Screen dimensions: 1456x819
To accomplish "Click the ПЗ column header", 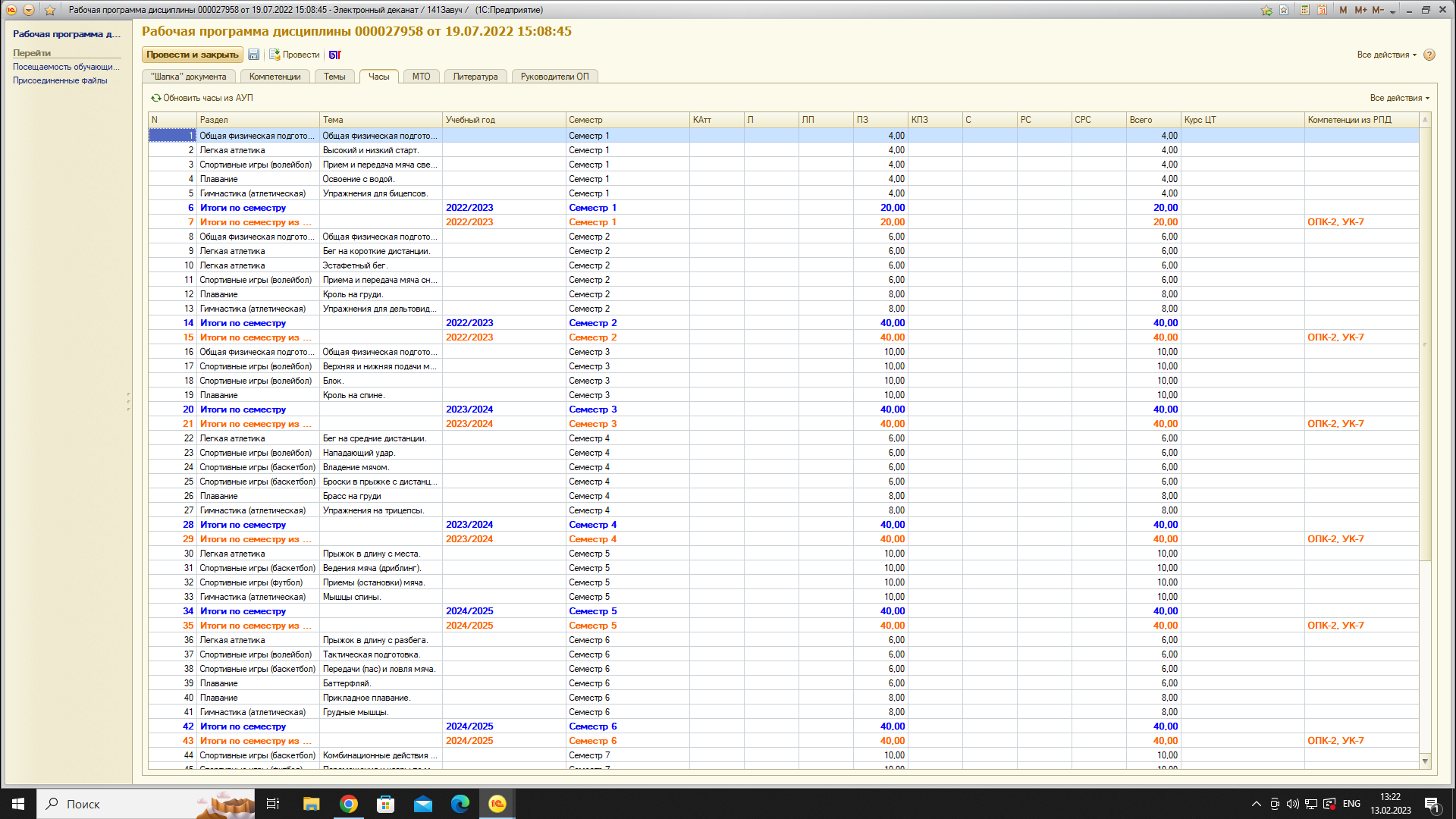I will coord(880,120).
